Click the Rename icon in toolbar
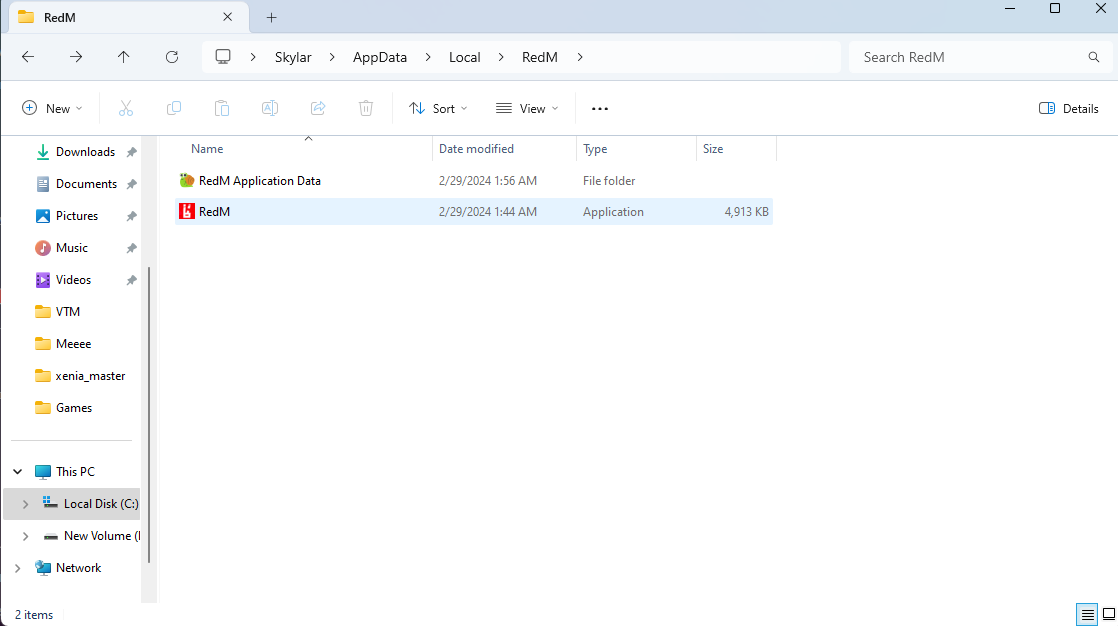This screenshot has width=1118, height=626. (270, 108)
